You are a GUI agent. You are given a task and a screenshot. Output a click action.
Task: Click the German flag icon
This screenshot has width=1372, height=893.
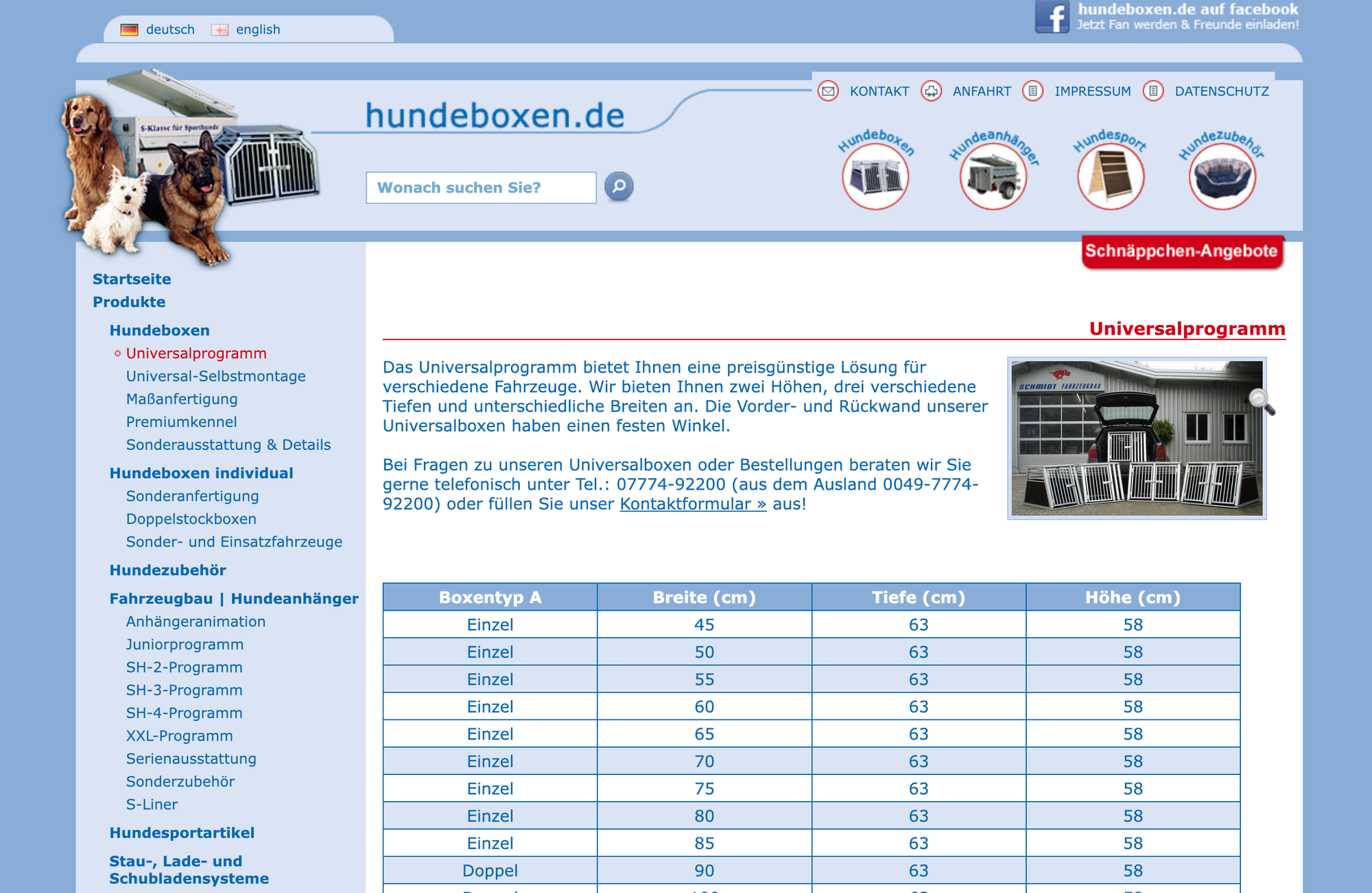(129, 29)
